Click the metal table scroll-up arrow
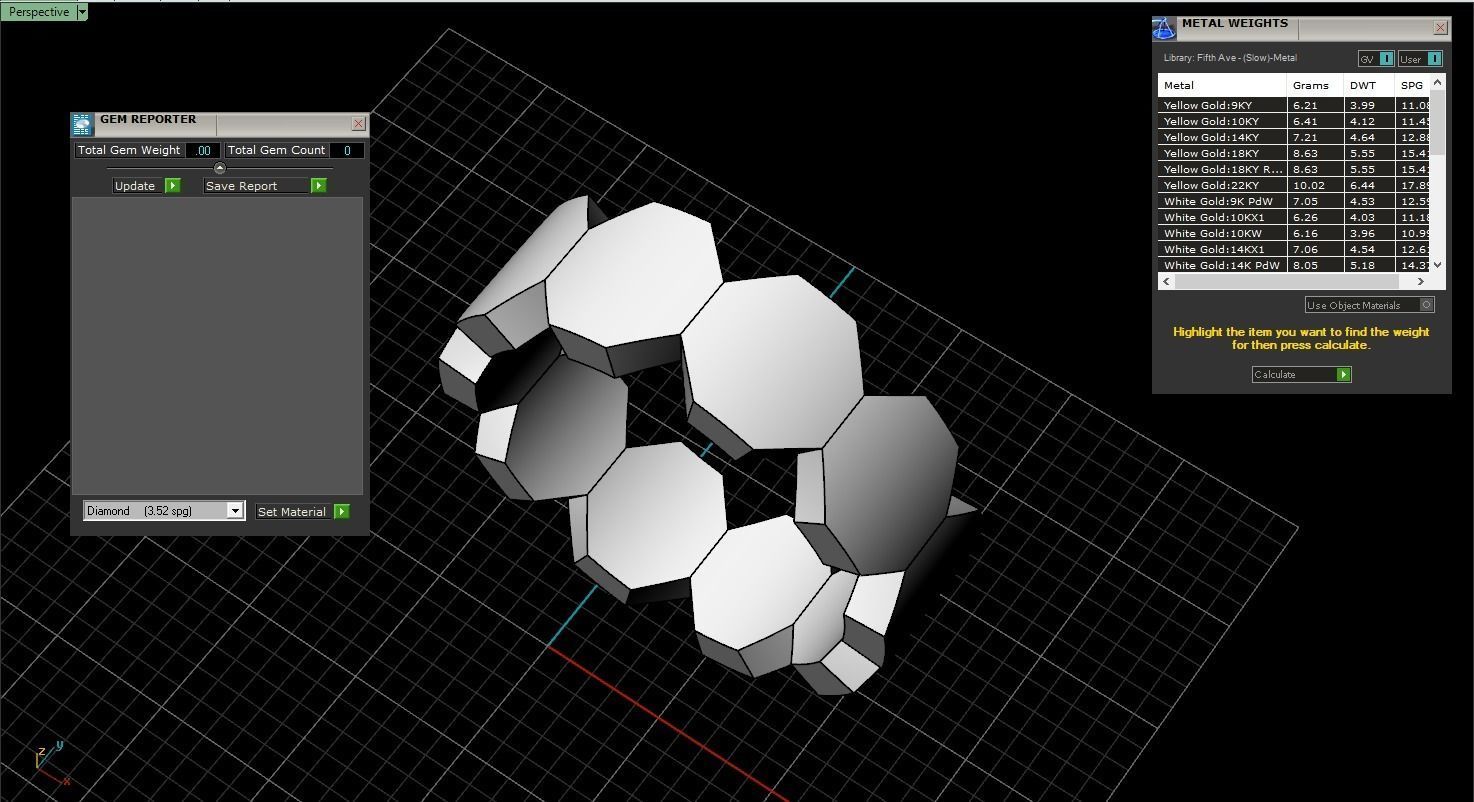The image size is (1474, 802). [x=1438, y=82]
